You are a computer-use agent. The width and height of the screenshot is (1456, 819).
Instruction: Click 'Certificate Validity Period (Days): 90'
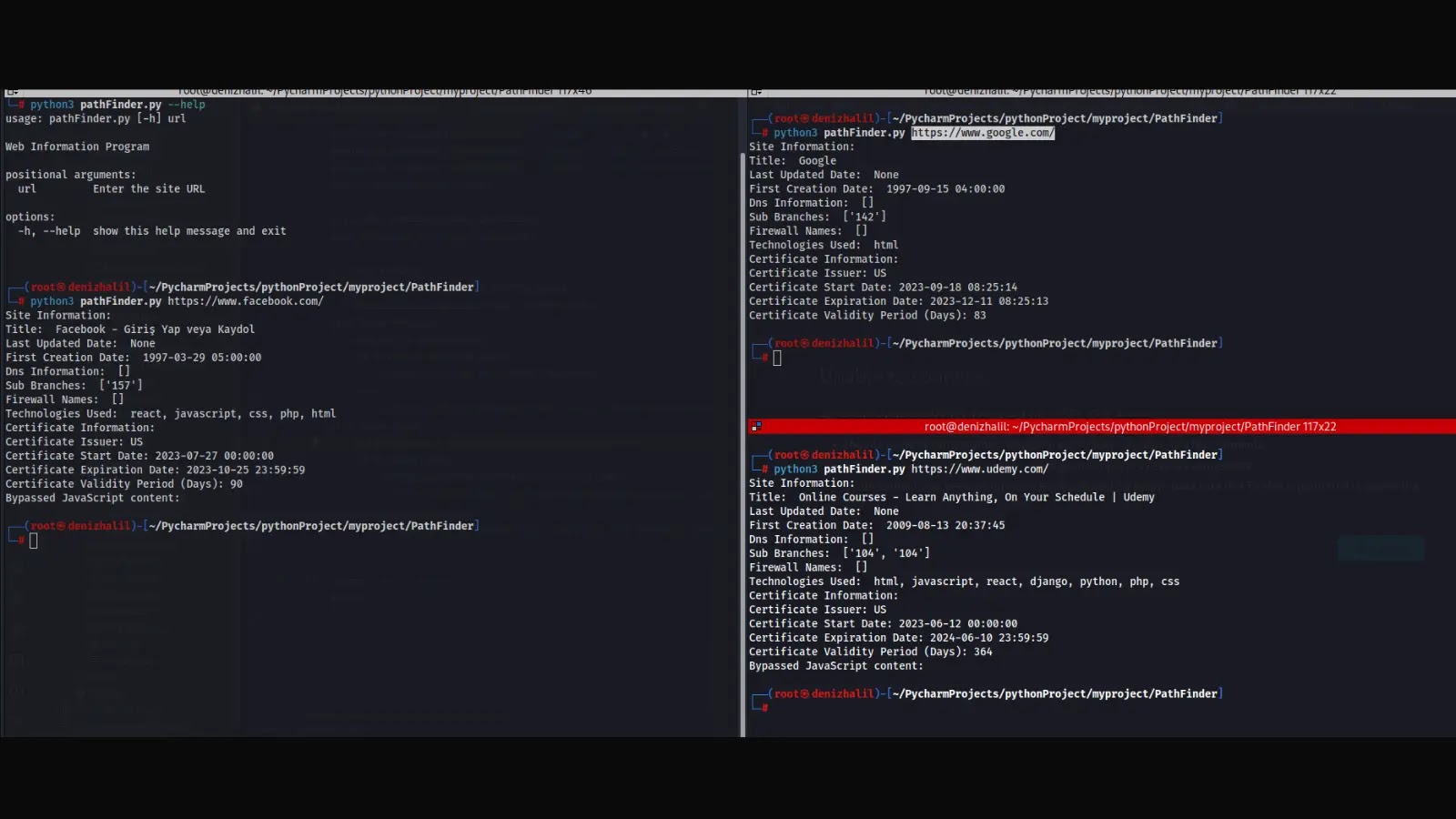[125, 484]
